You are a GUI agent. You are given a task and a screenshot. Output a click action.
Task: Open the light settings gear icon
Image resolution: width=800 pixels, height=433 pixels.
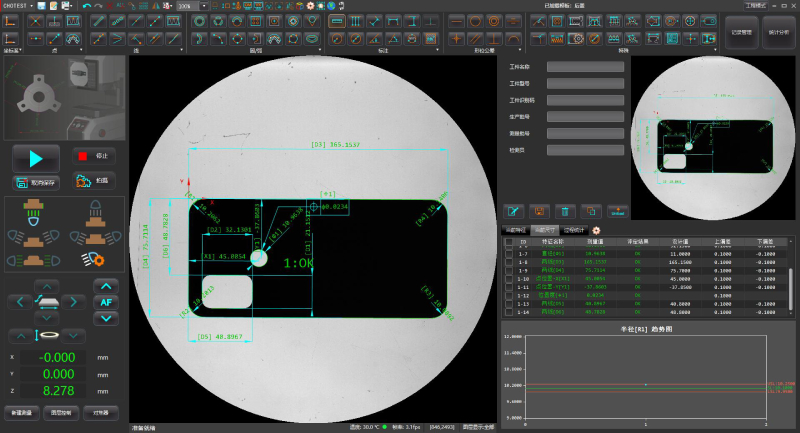click(x=96, y=259)
